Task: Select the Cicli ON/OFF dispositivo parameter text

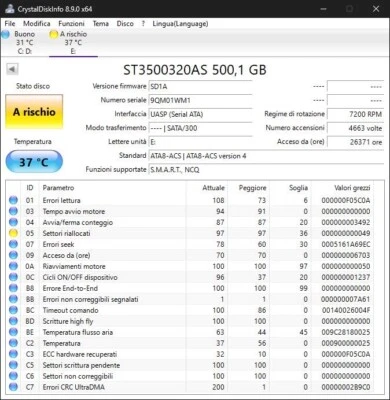Action: (80, 277)
